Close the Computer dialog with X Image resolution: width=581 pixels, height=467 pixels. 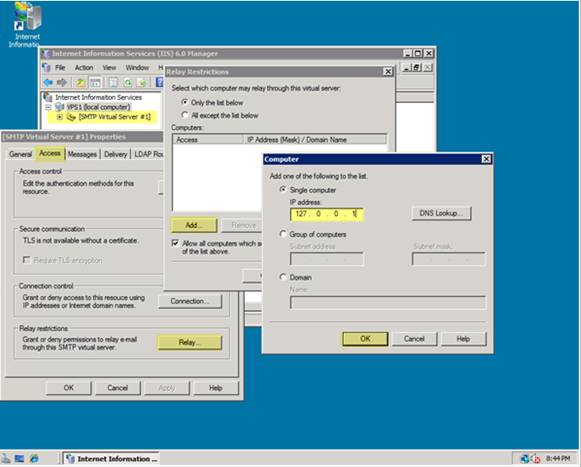tap(486, 159)
